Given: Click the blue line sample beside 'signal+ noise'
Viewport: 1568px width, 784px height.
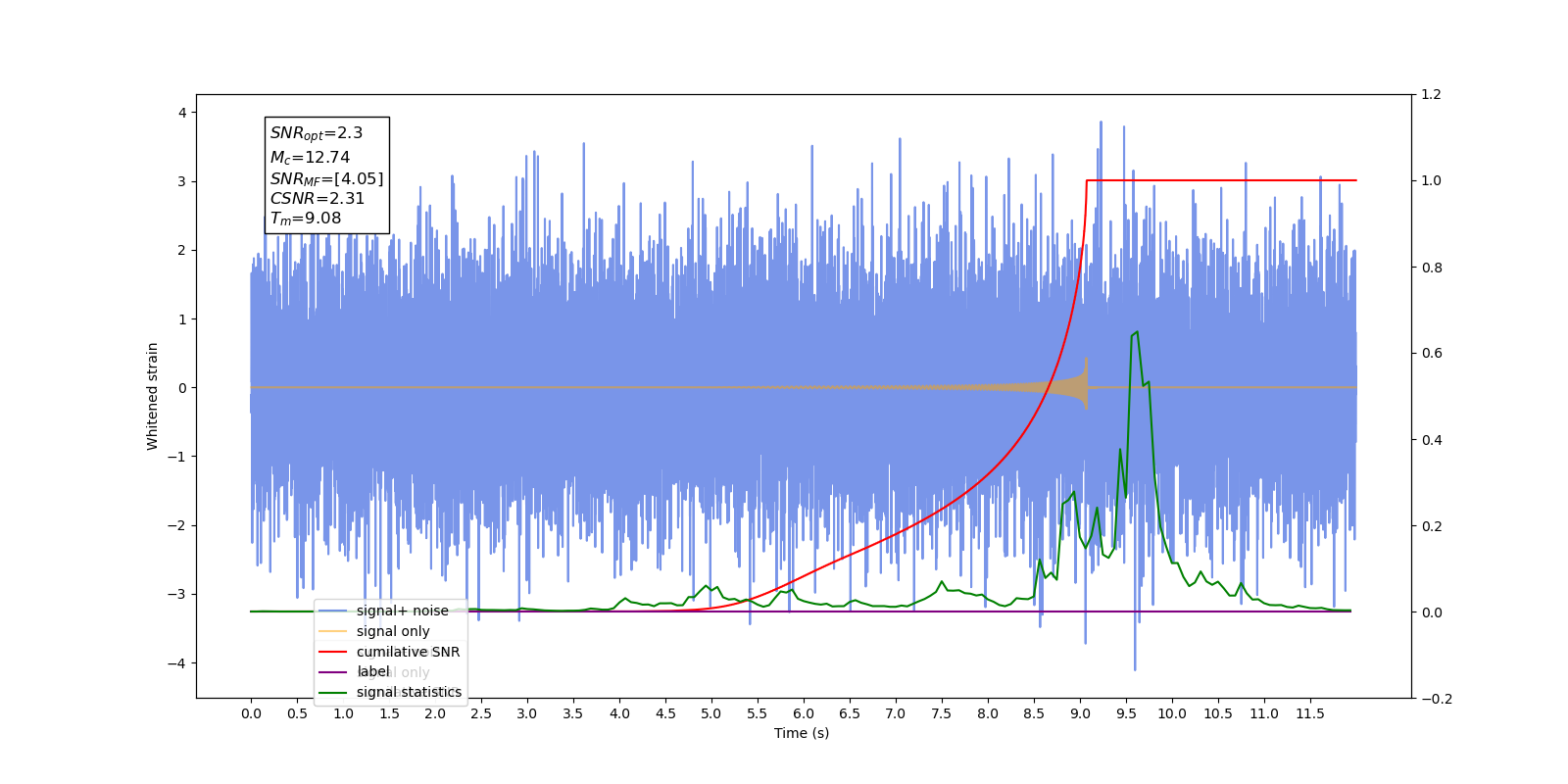Looking at the screenshot, I should pos(333,611).
